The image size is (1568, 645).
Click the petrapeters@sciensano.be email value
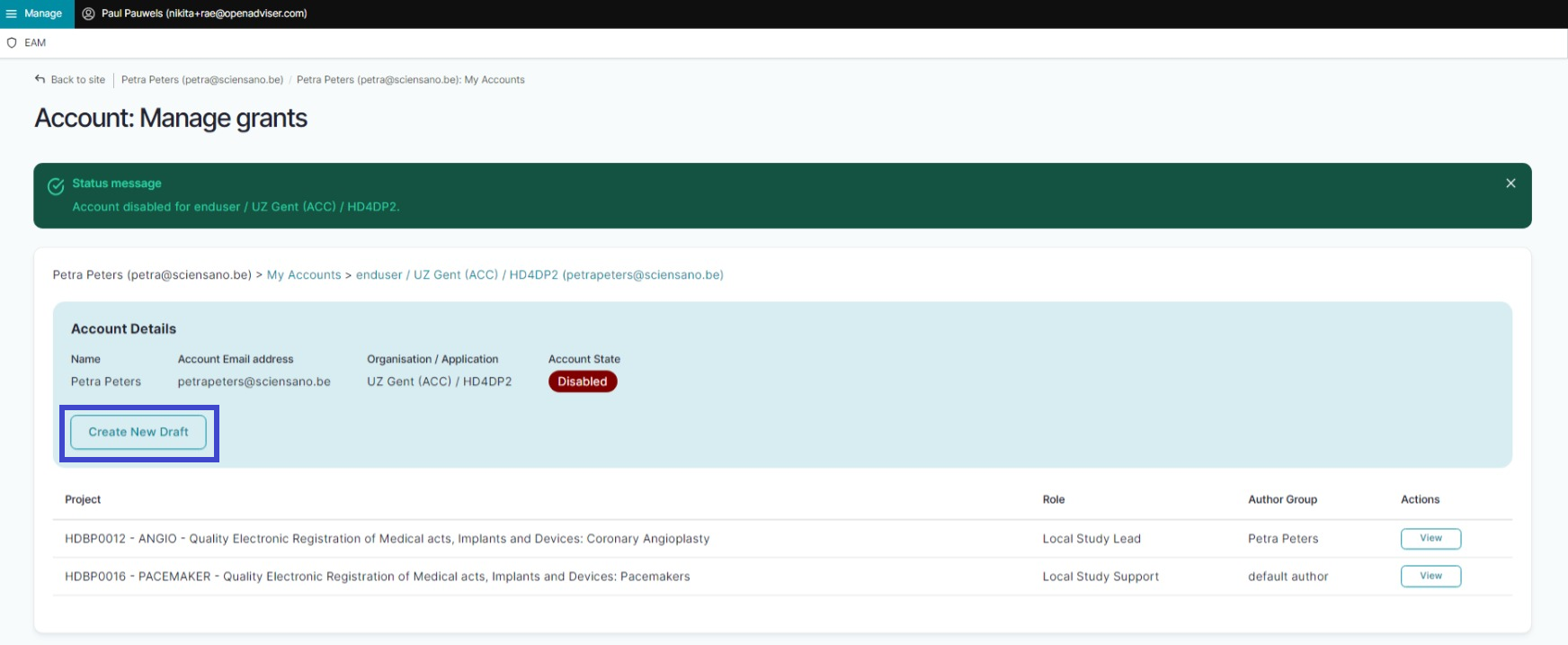pos(254,382)
